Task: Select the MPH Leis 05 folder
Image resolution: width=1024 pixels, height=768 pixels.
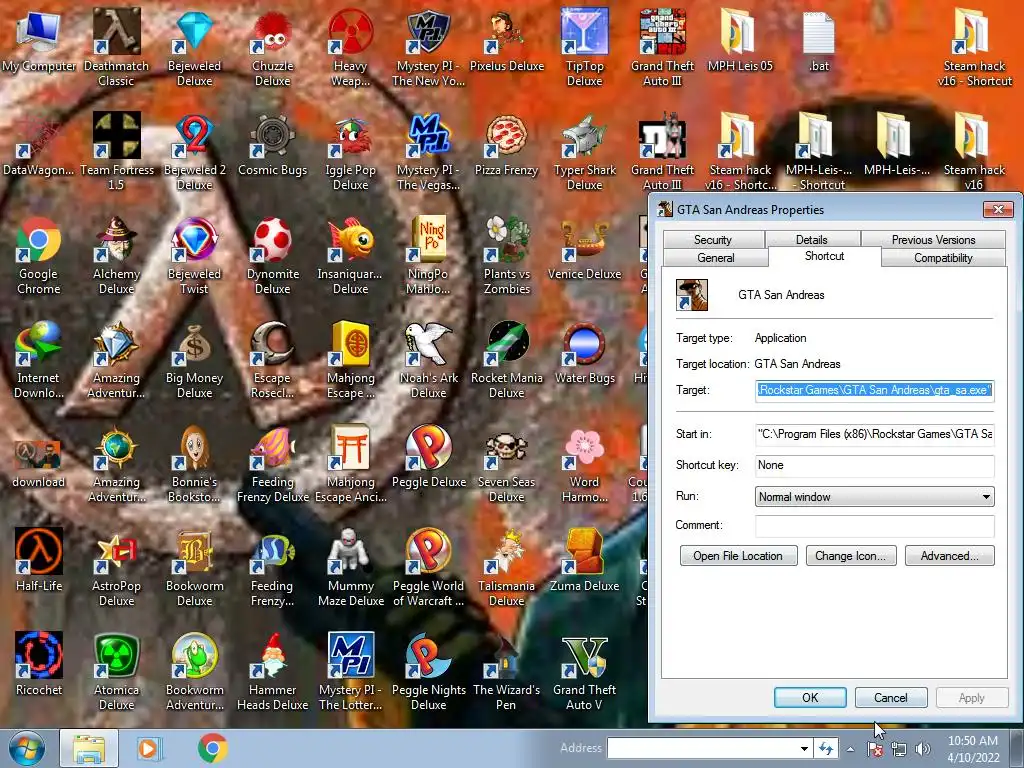Action: tap(740, 31)
